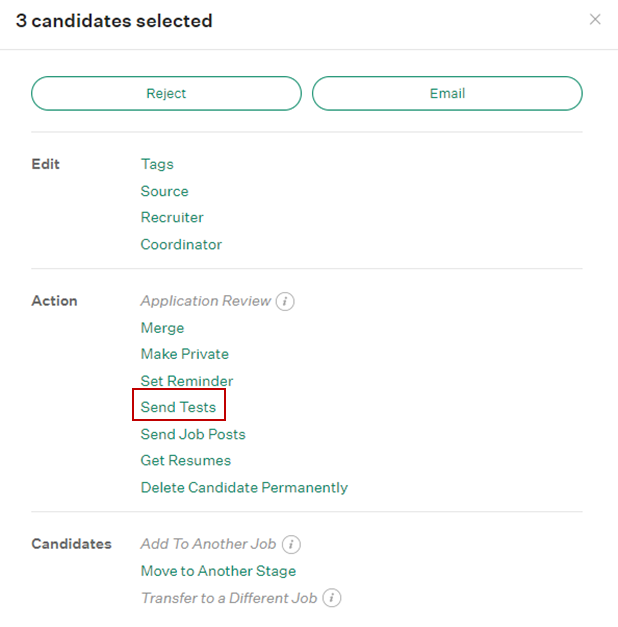Select Transfer to a Different Job text
Image resolution: width=618 pixels, height=627 pixels.
(228, 598)
